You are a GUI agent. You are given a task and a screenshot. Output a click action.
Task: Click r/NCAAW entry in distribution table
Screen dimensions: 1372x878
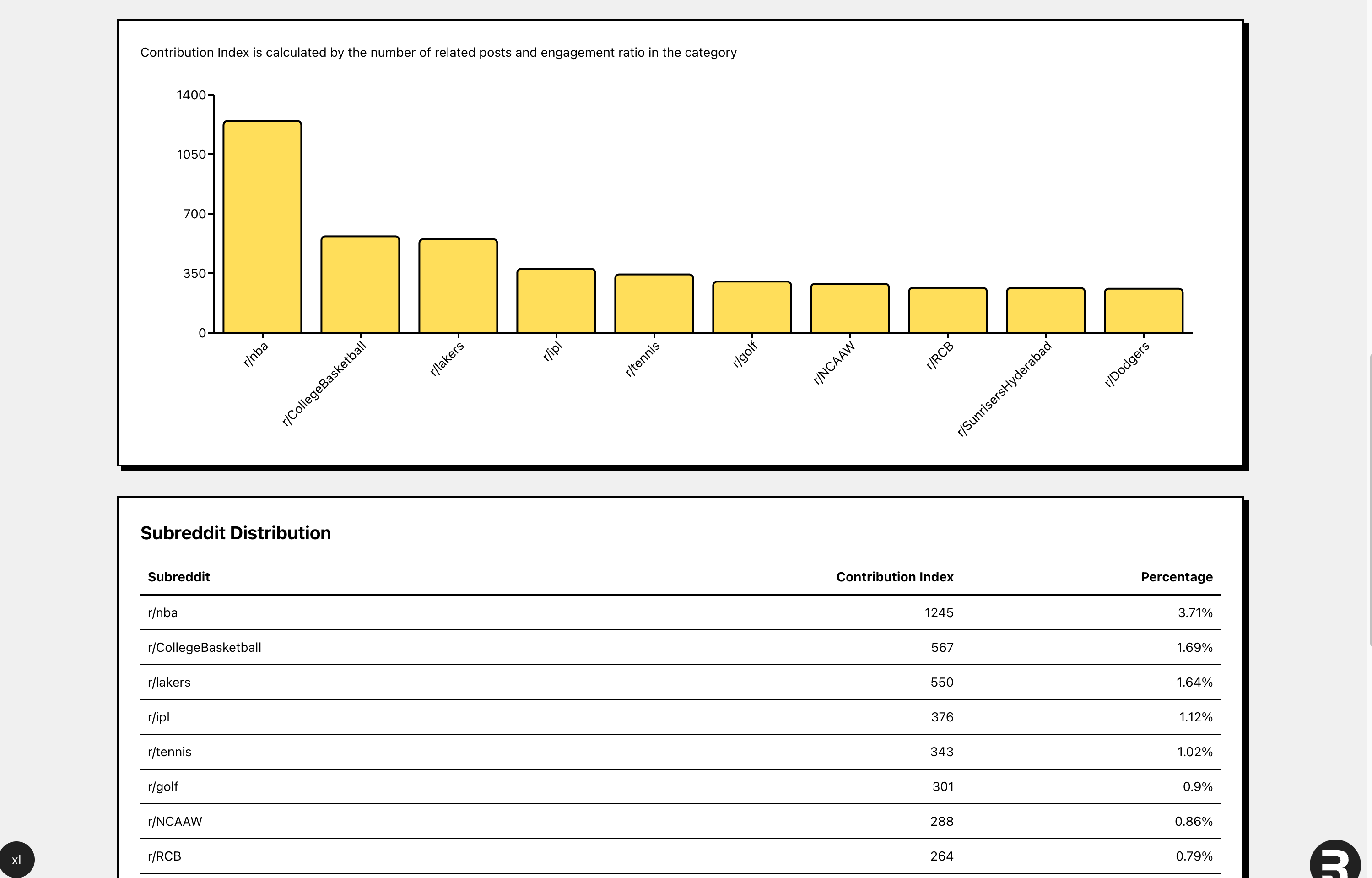coord(175,822)
